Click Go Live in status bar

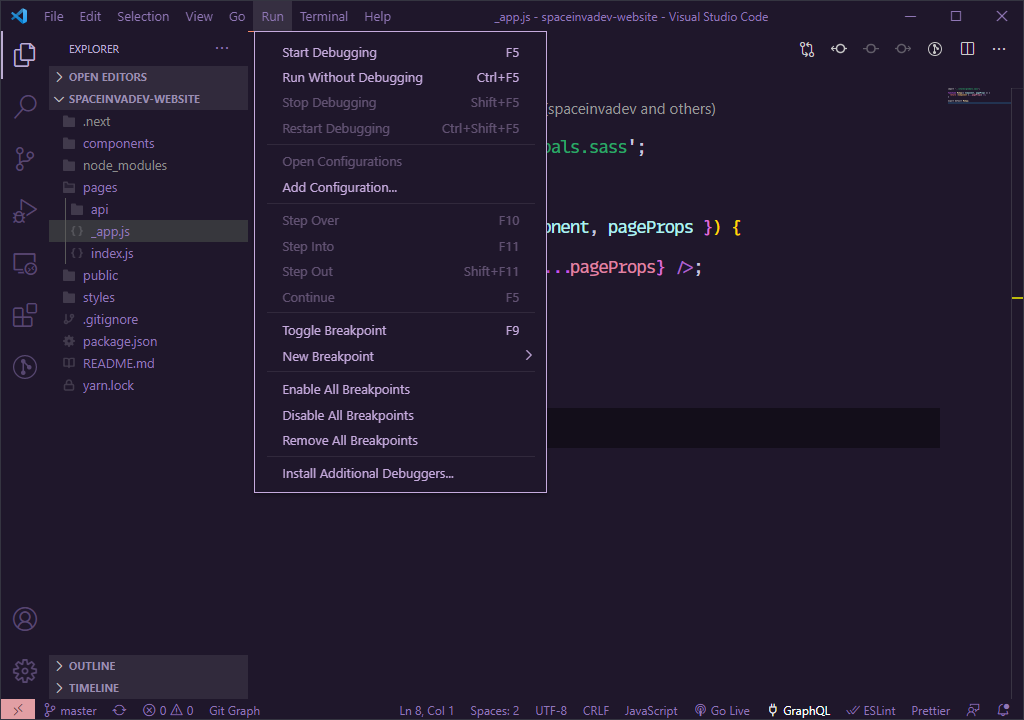722,710
